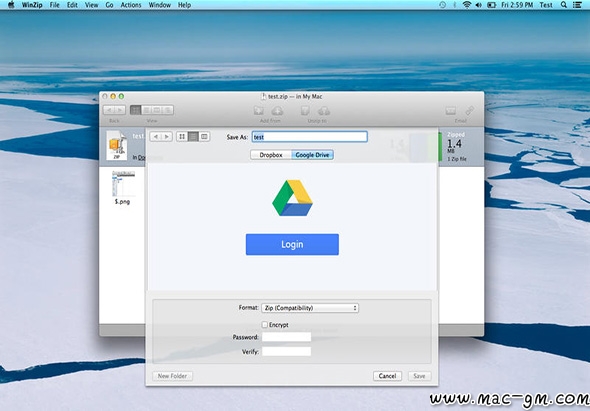This screenshot has width=590, height=411.
Task: Switch save dialog to icon view
Action: [x=182, y=137]
